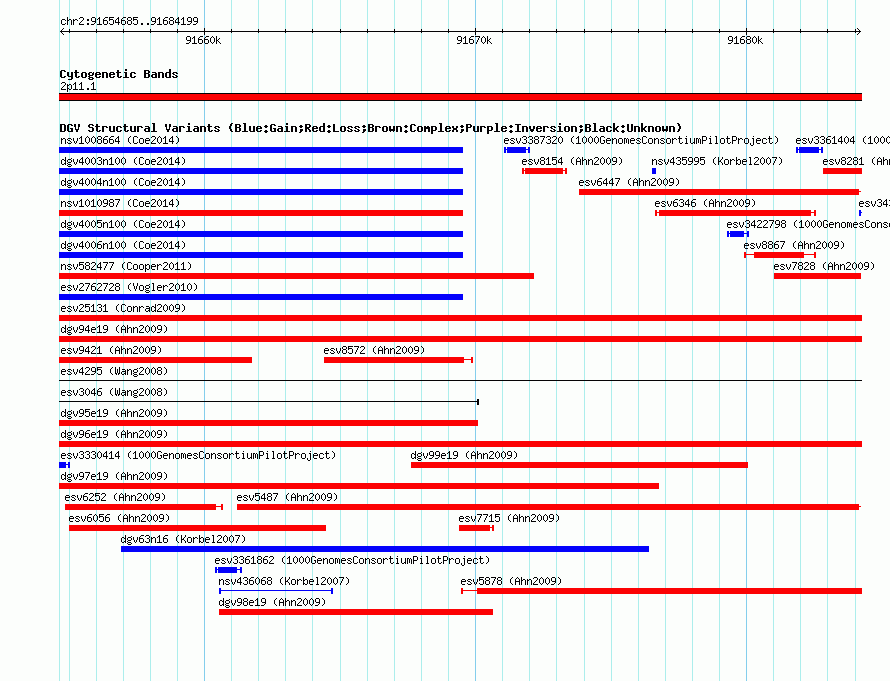Select the esv4295 (Wang2008) label
Viewport: 890px width, 681px height.
pyautogui.click(x=114, y=371)
